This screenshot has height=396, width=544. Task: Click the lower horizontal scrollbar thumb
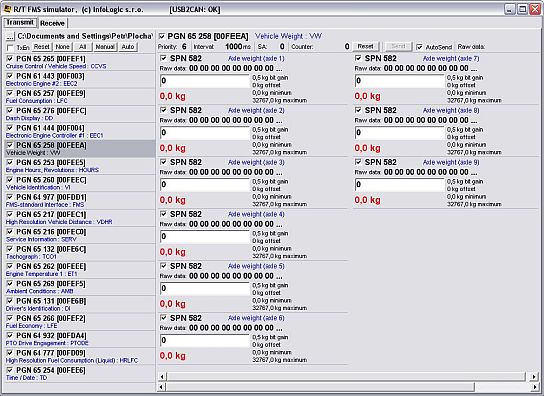click(320, 386)
